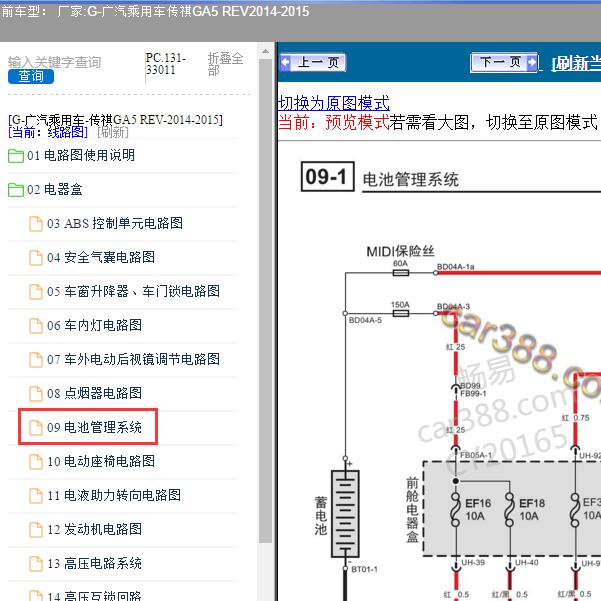Click the document icon of 04 安全气囊电路图
Screen dimensions: 601x601
[36, 258]
